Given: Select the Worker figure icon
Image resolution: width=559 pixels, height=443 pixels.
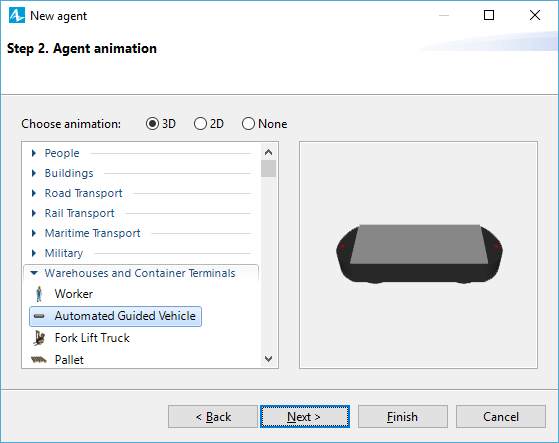Looking at the screenshot, I should tap(39, 294).
